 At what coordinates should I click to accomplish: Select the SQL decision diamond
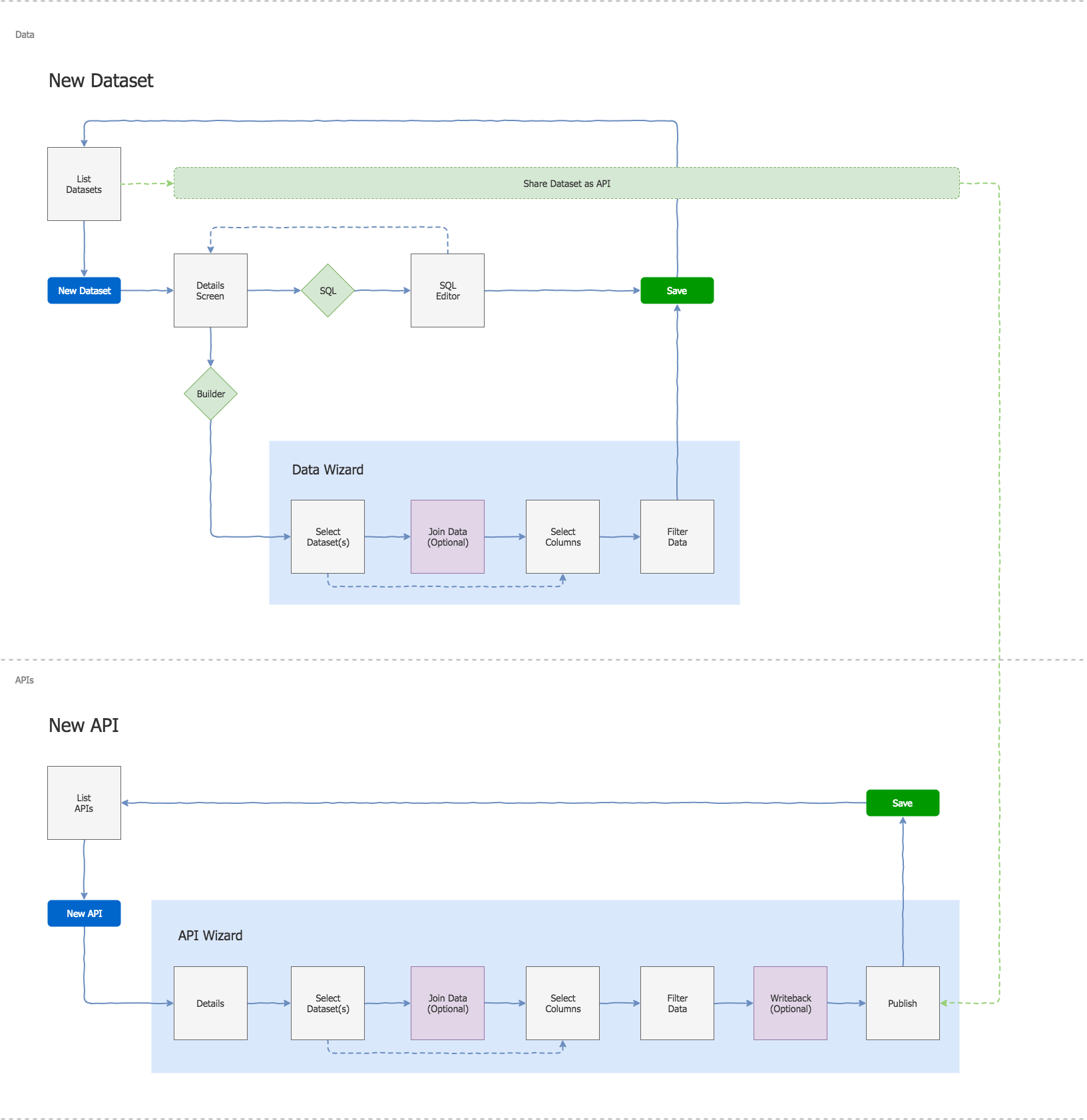tap(327, 290)
